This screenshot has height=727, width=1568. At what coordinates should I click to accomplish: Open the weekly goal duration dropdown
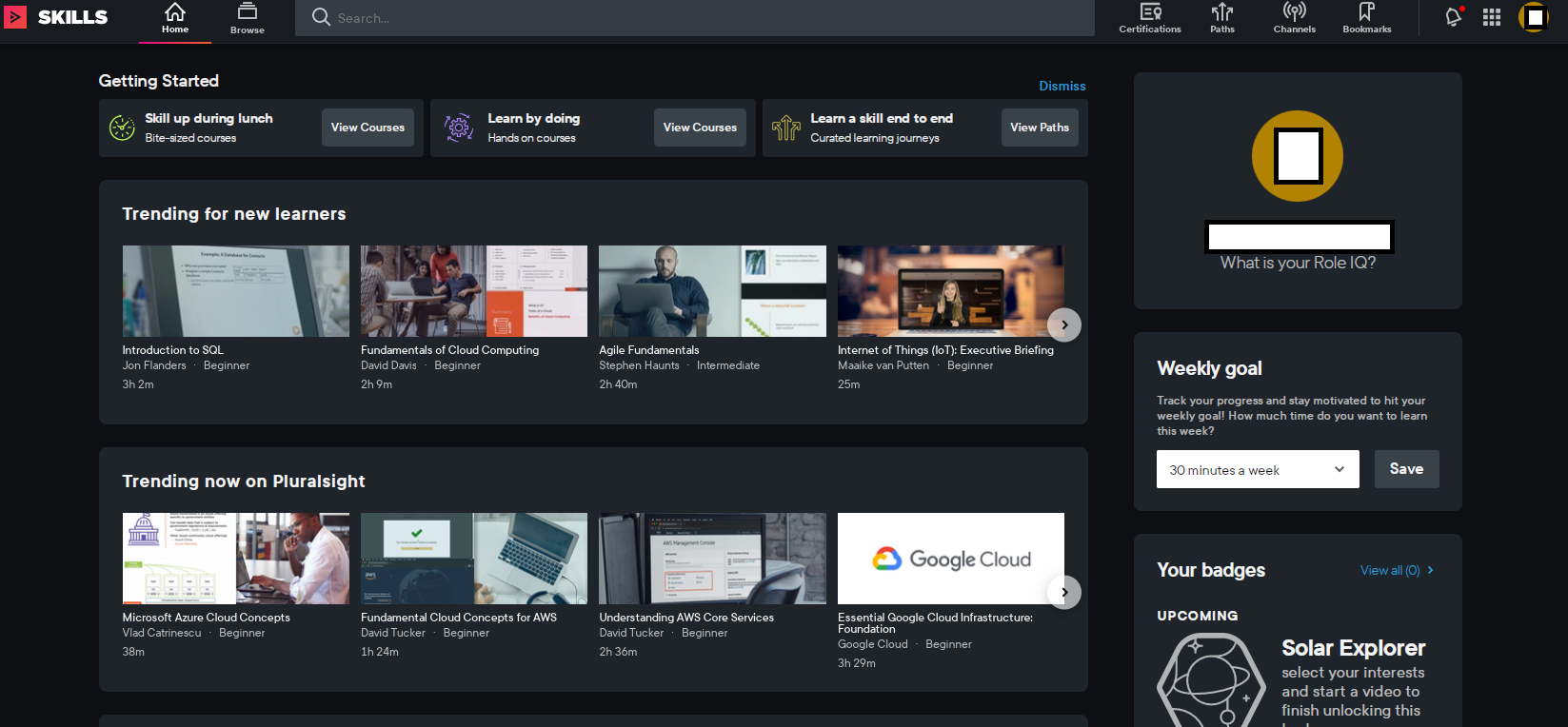pos(1258,469)
